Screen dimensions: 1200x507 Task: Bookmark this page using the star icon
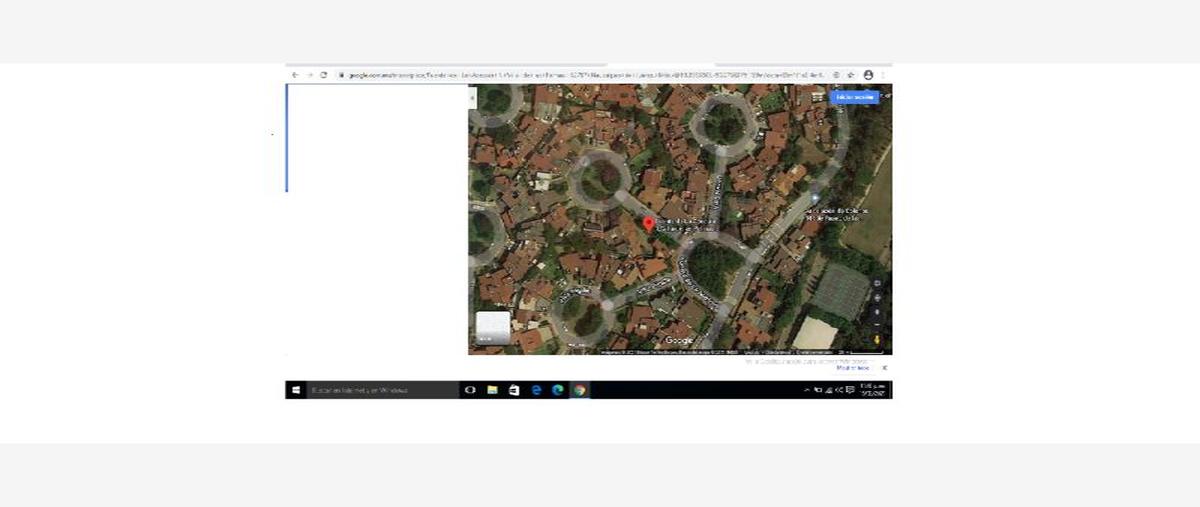851,75
